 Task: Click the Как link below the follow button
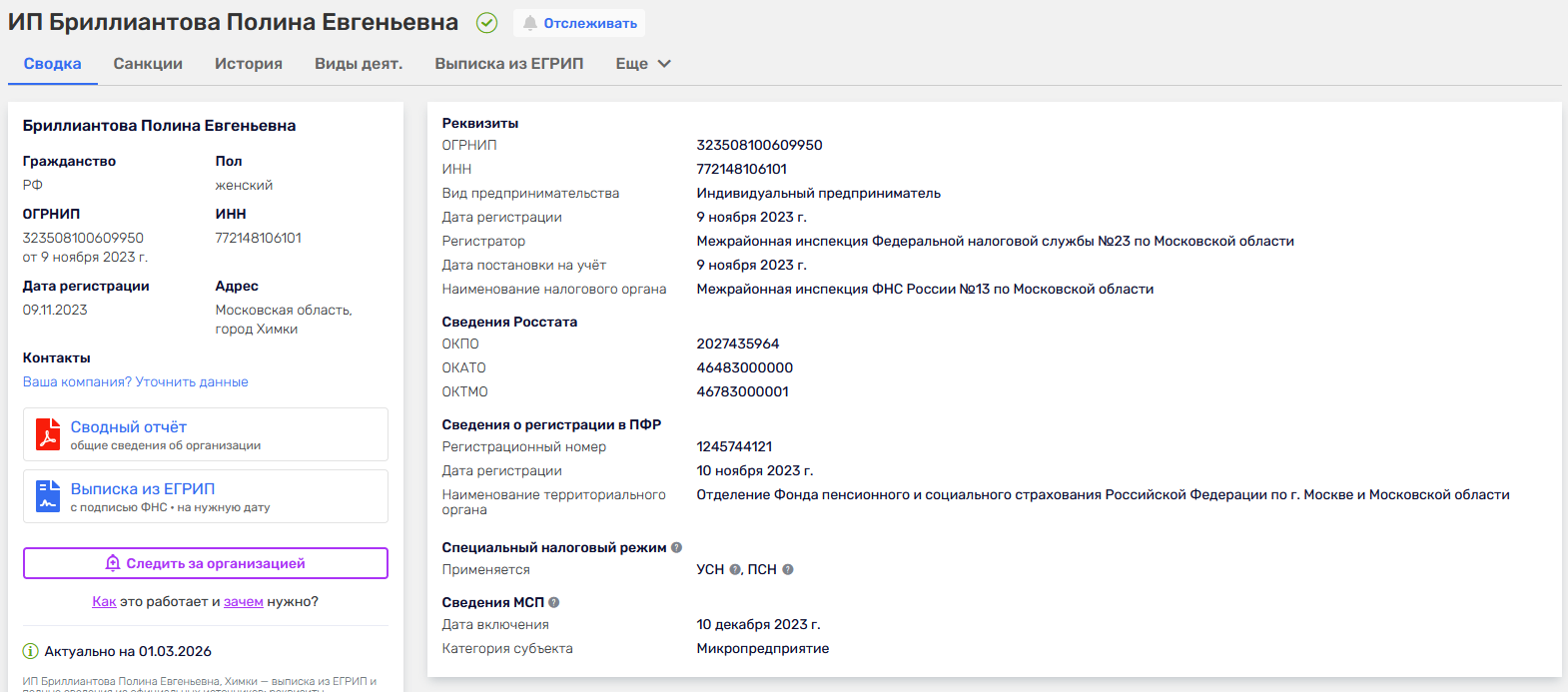(x=104, y=601)
